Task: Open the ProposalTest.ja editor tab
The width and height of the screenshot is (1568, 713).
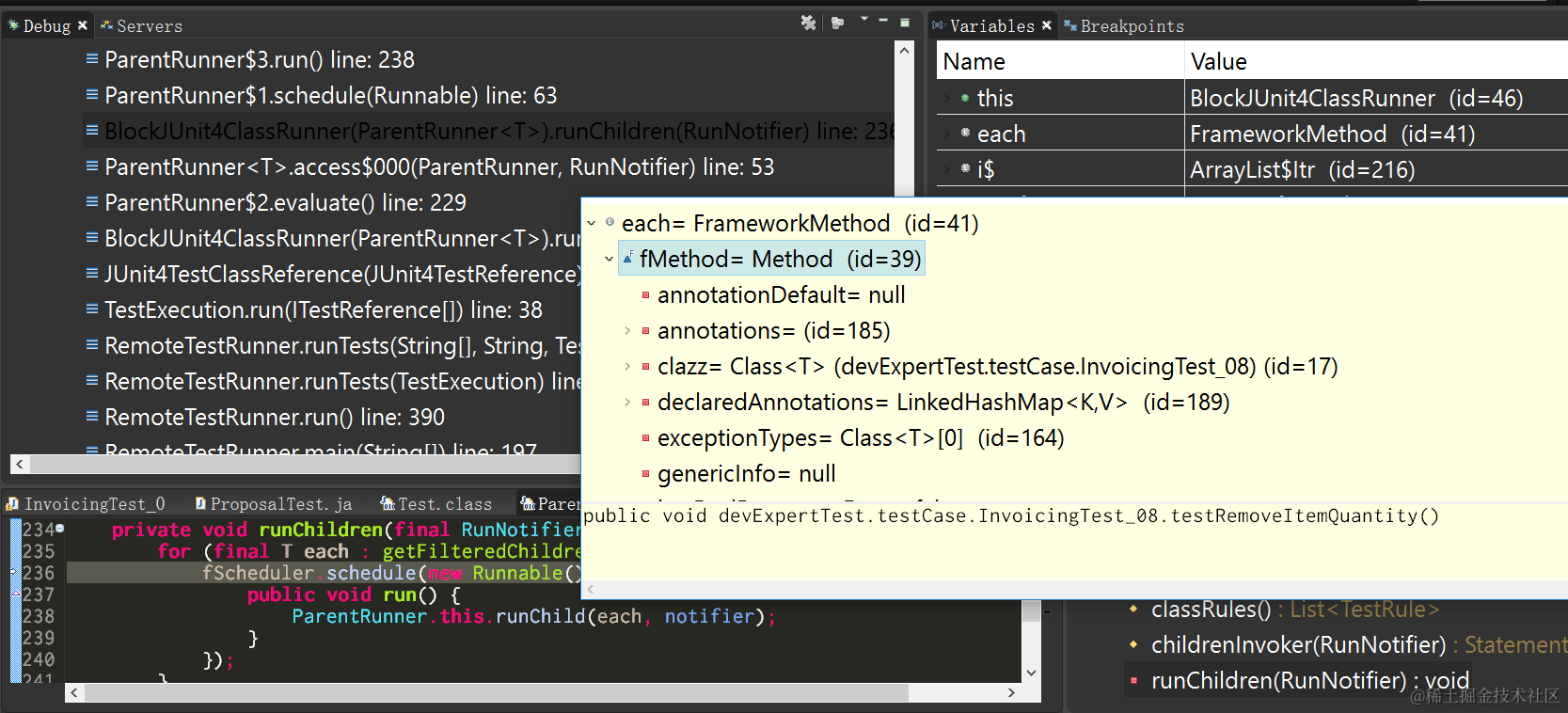Action: [x=273, y=504]
